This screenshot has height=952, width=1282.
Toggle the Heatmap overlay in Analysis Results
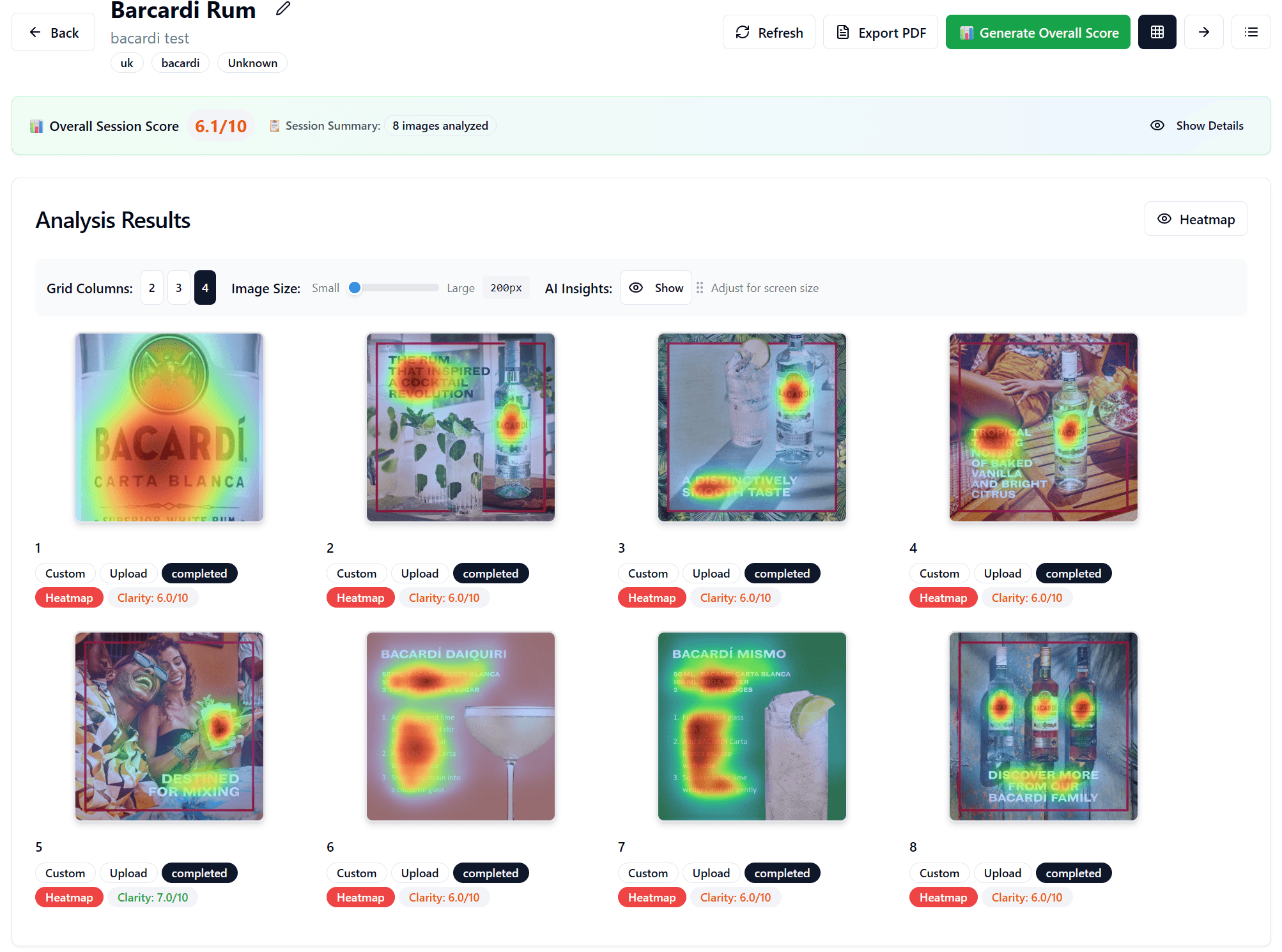point(1195,219)
